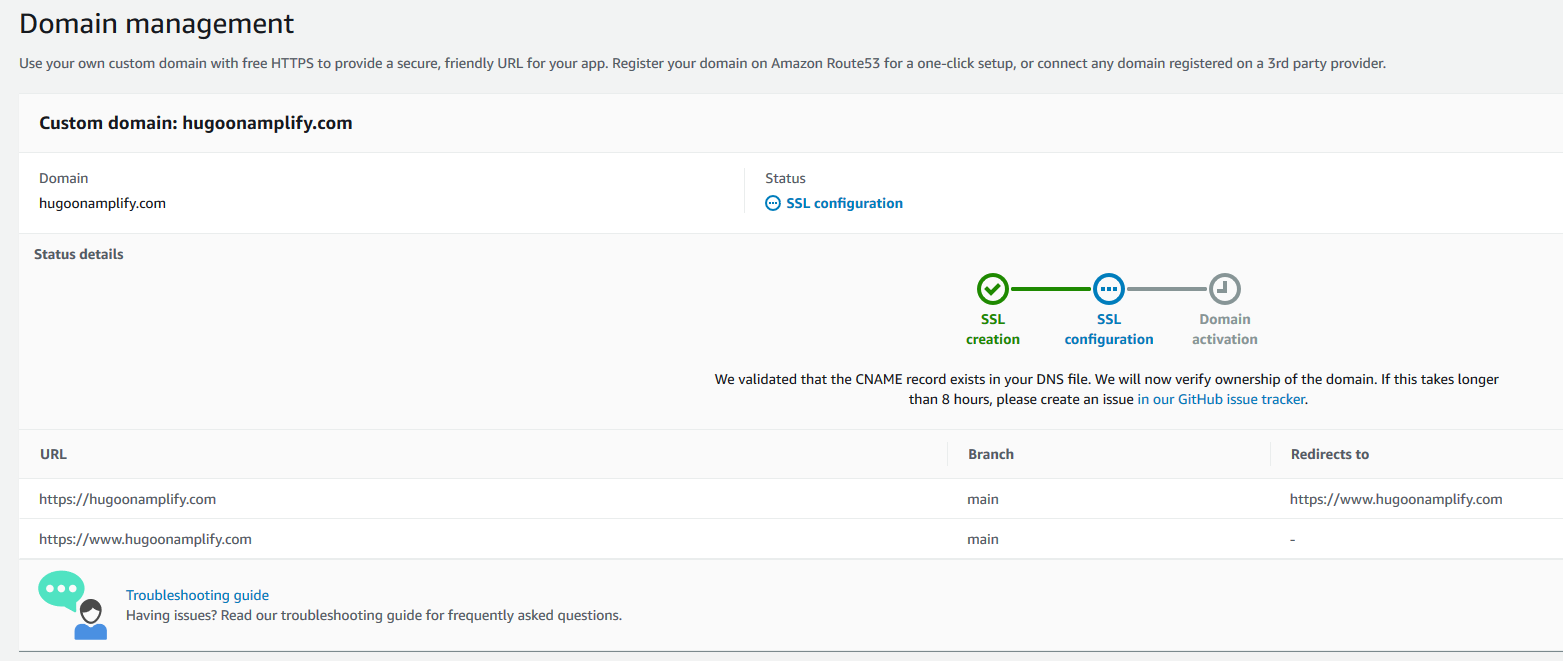Select the https://www.hugoonamplify.com URL entry
This screenshot has width=1563, height=661.
[x=145, y=538]
